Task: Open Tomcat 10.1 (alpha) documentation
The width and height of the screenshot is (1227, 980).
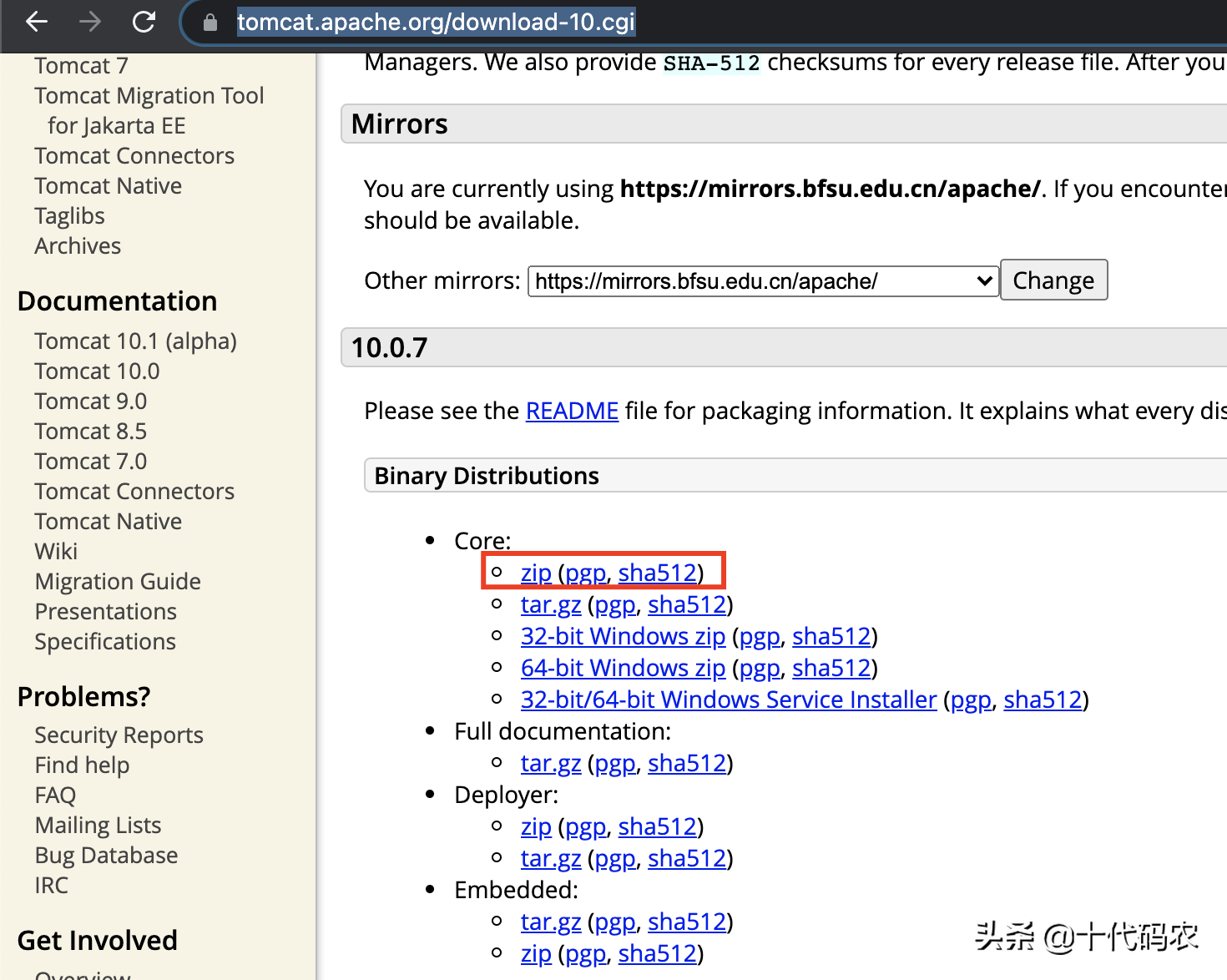Action: point(136,341)
